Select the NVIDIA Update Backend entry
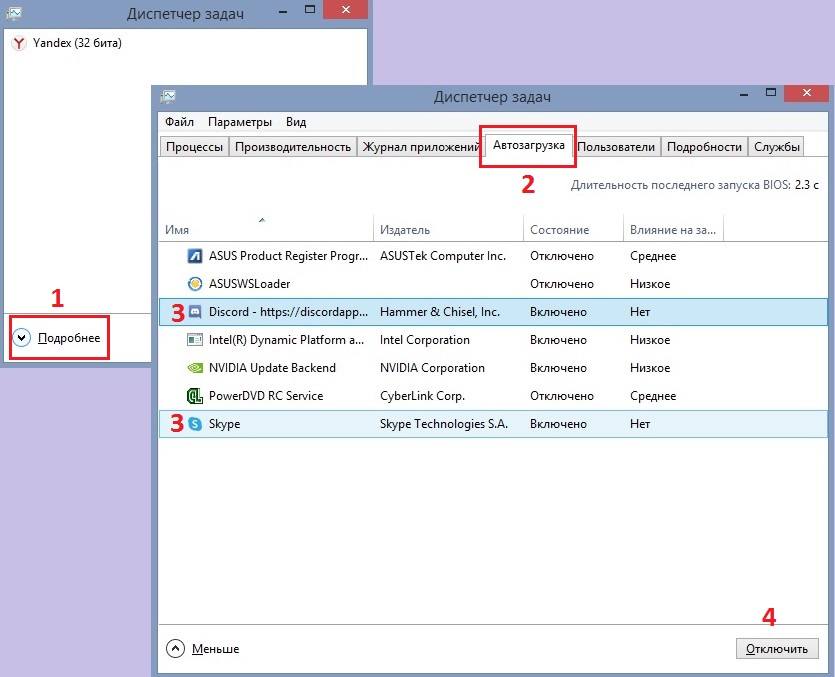Screen dimensions: 835x677 tap(272, 368)
